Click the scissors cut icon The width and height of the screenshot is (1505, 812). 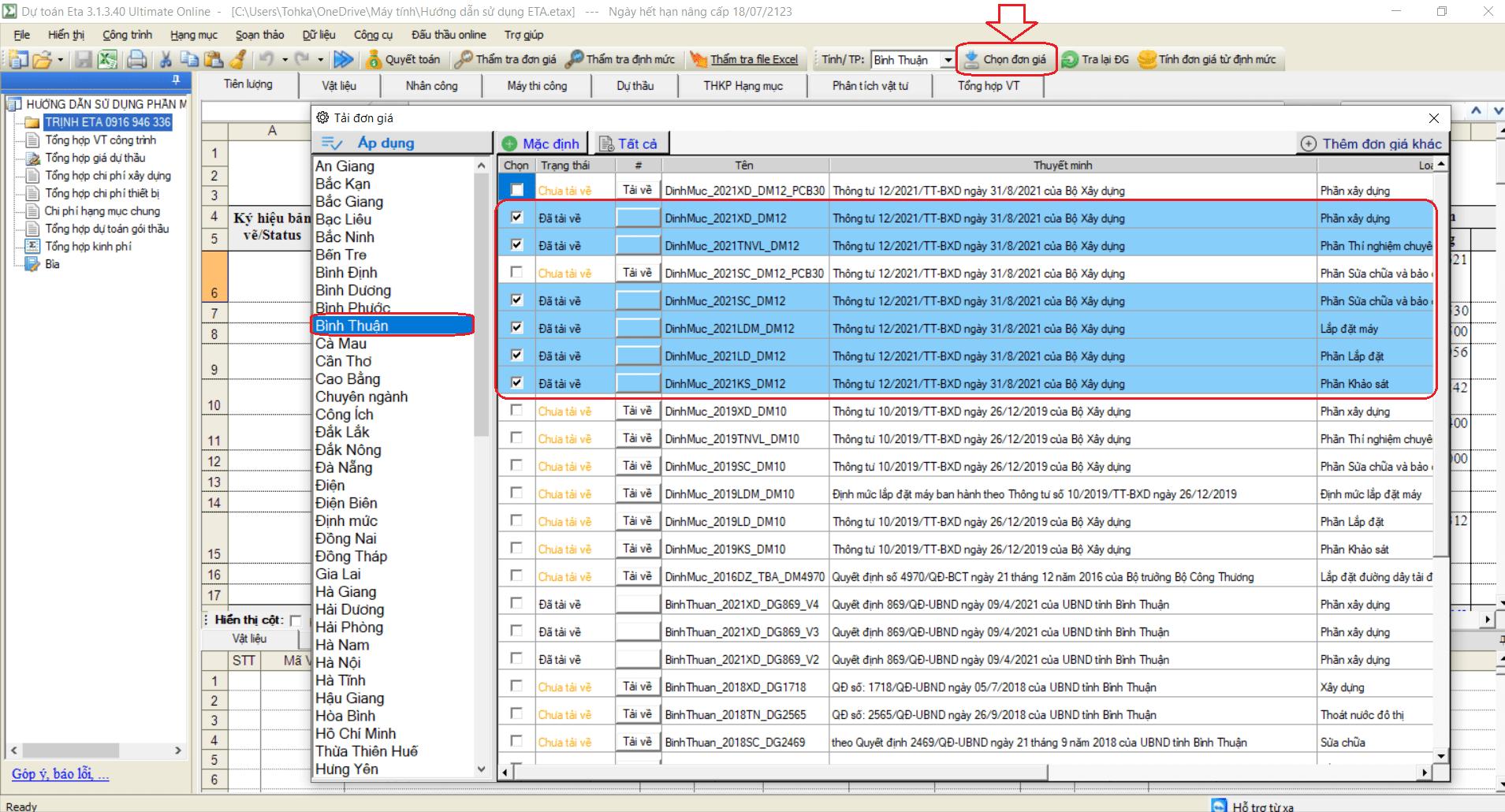point(166,59)
